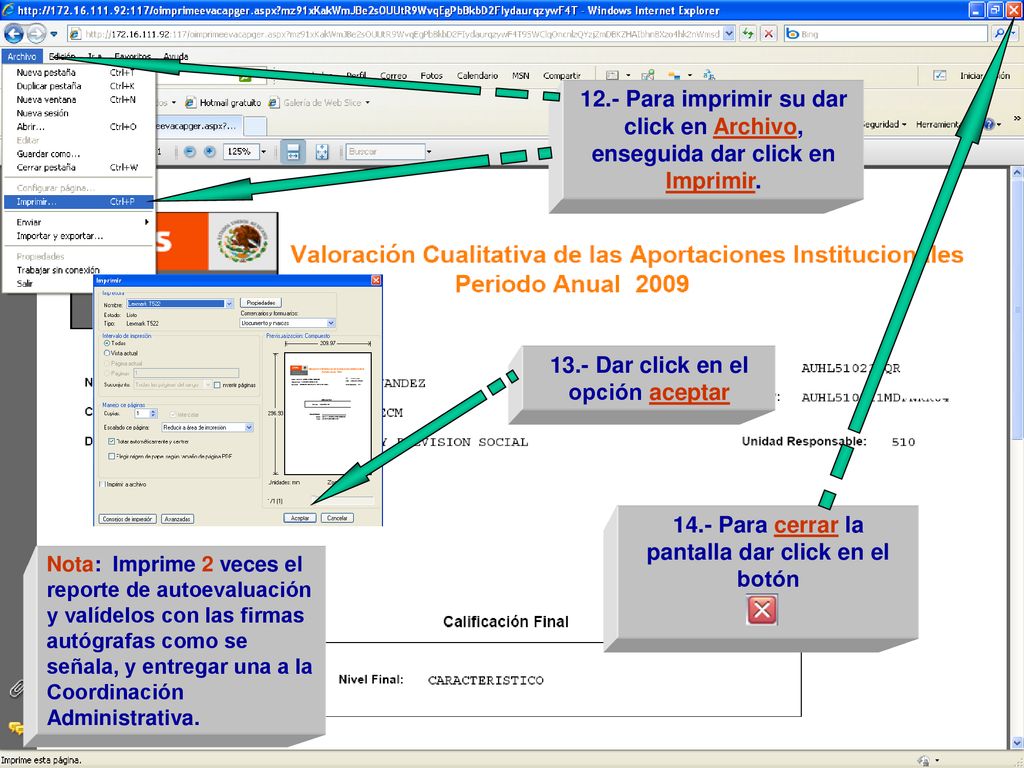Viewport: 1024px width, 768px height.
Task: Click the Consejos de impresión button
Action: (x=128, y=519)
